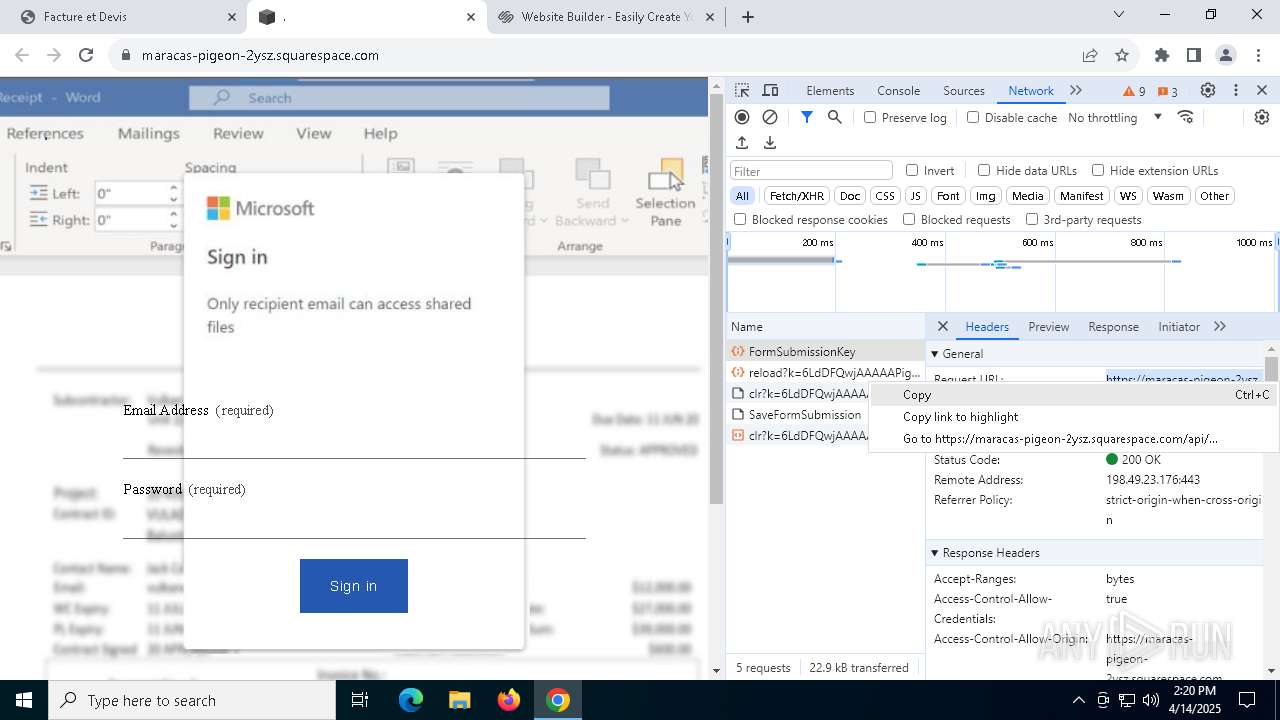Click the Password input field
Viewport: 1280px width, 720px height.
tap(354, 520)
